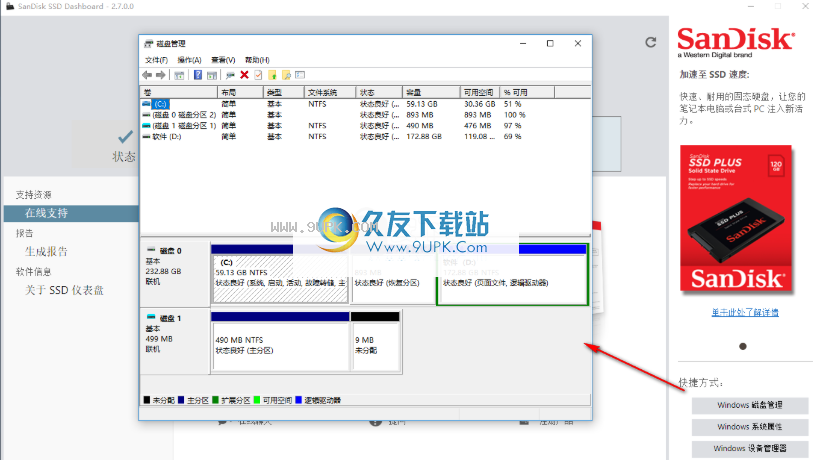Sort by the 状态 column header
This screenshot has height=460, width=813.
(379, 92)
